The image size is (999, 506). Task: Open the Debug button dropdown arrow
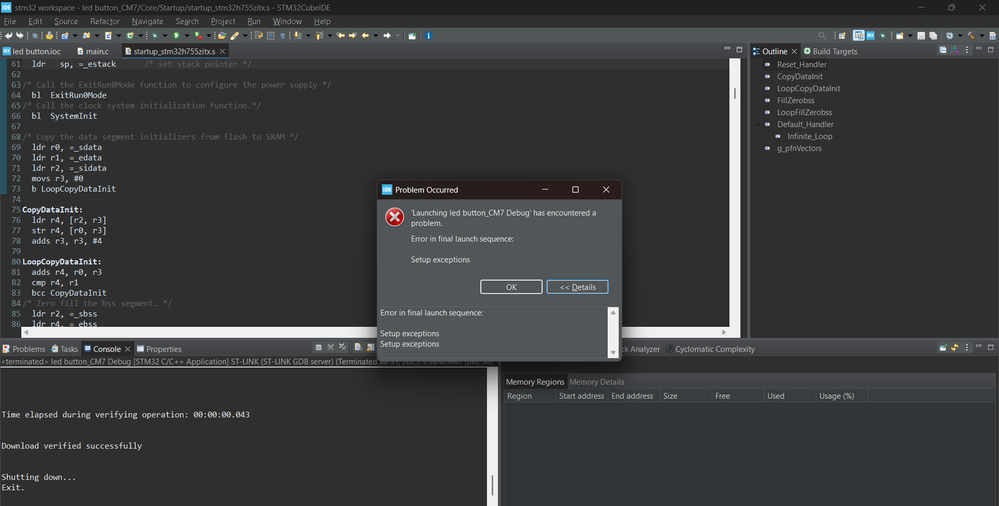pos(165,36)
